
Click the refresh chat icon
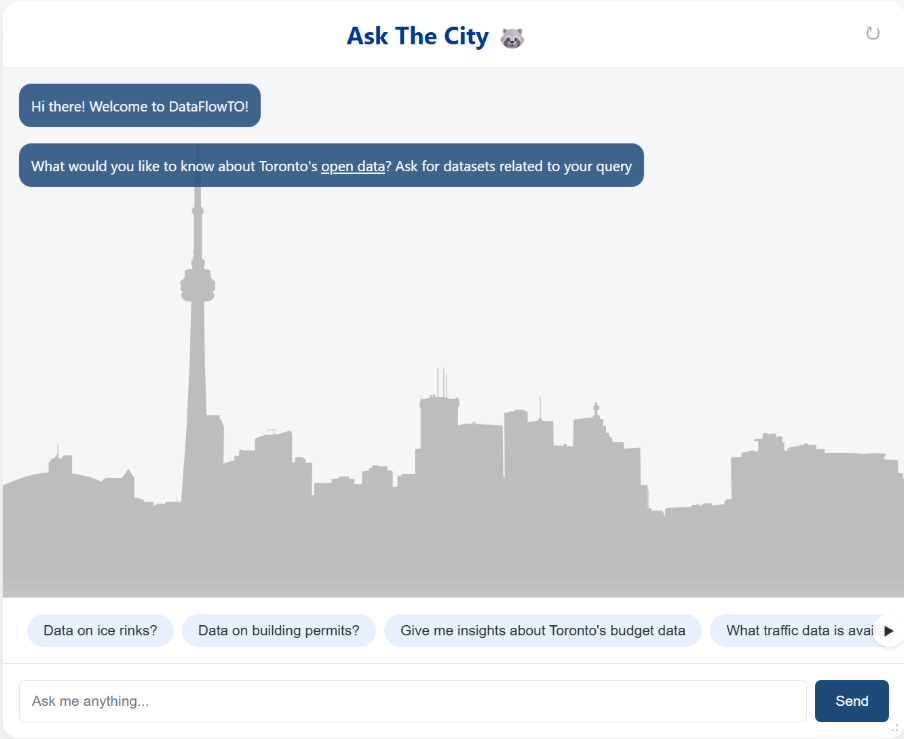coord(872,33)
